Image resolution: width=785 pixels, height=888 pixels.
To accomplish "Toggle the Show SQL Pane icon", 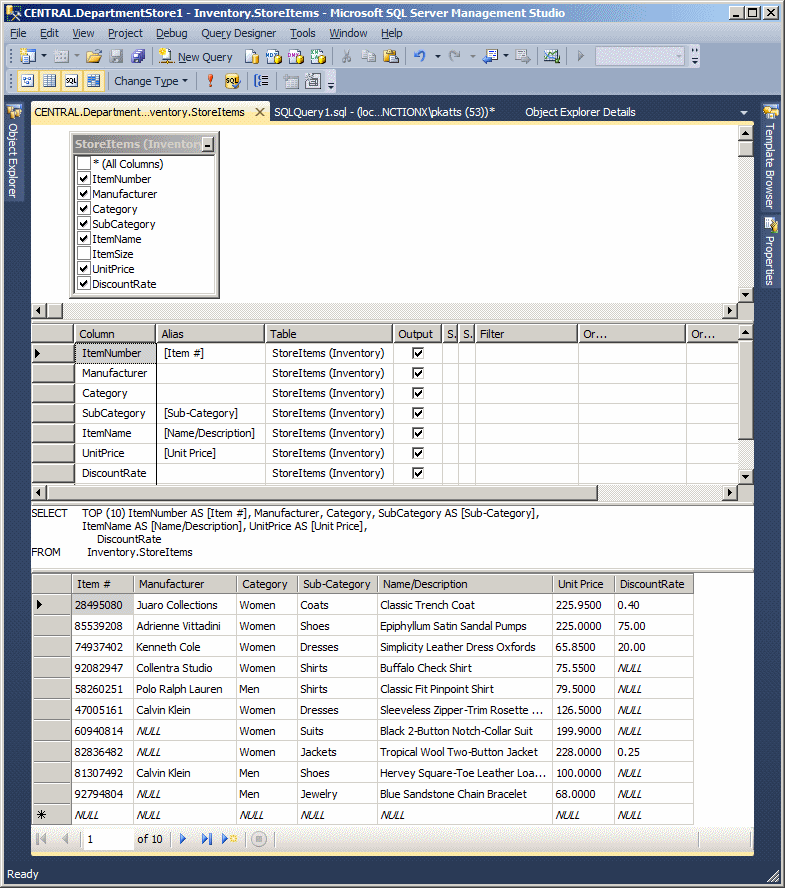I will point(71,81).
